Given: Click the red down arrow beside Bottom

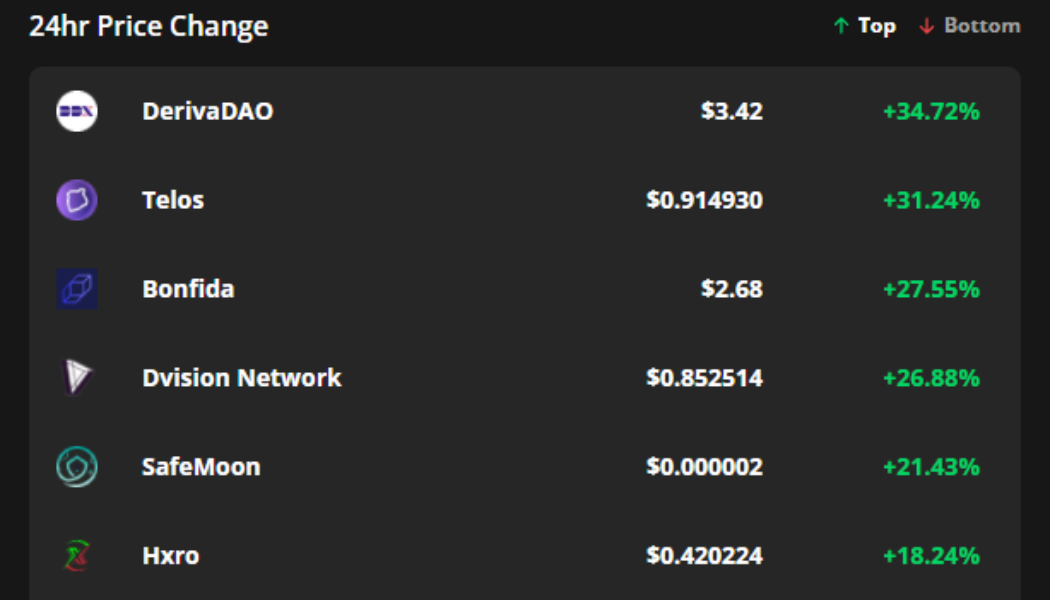Looking at the screenshot, I should point(927,26).
